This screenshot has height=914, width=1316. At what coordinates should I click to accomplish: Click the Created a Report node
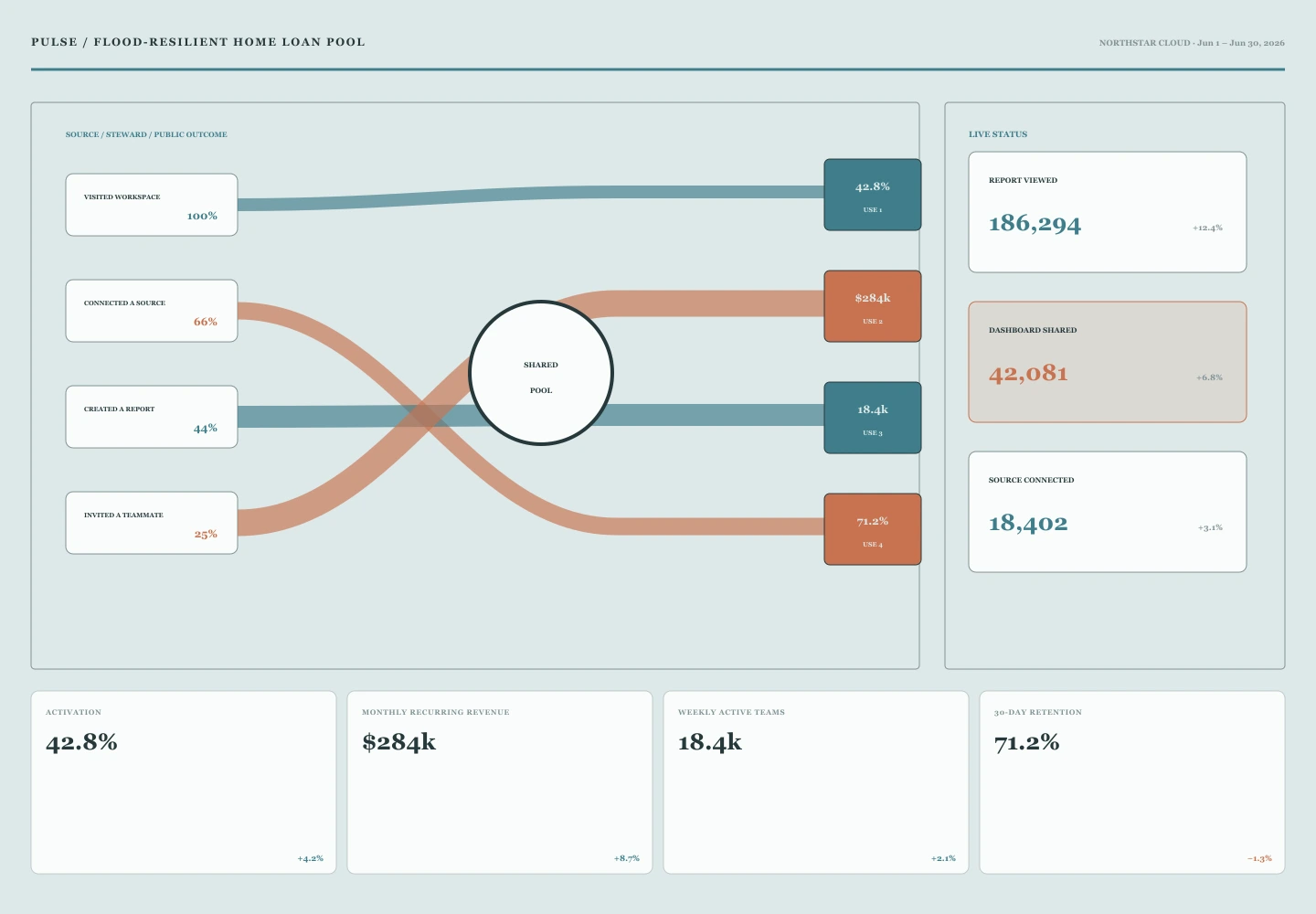pyautogui.click(x=152, y=417)
